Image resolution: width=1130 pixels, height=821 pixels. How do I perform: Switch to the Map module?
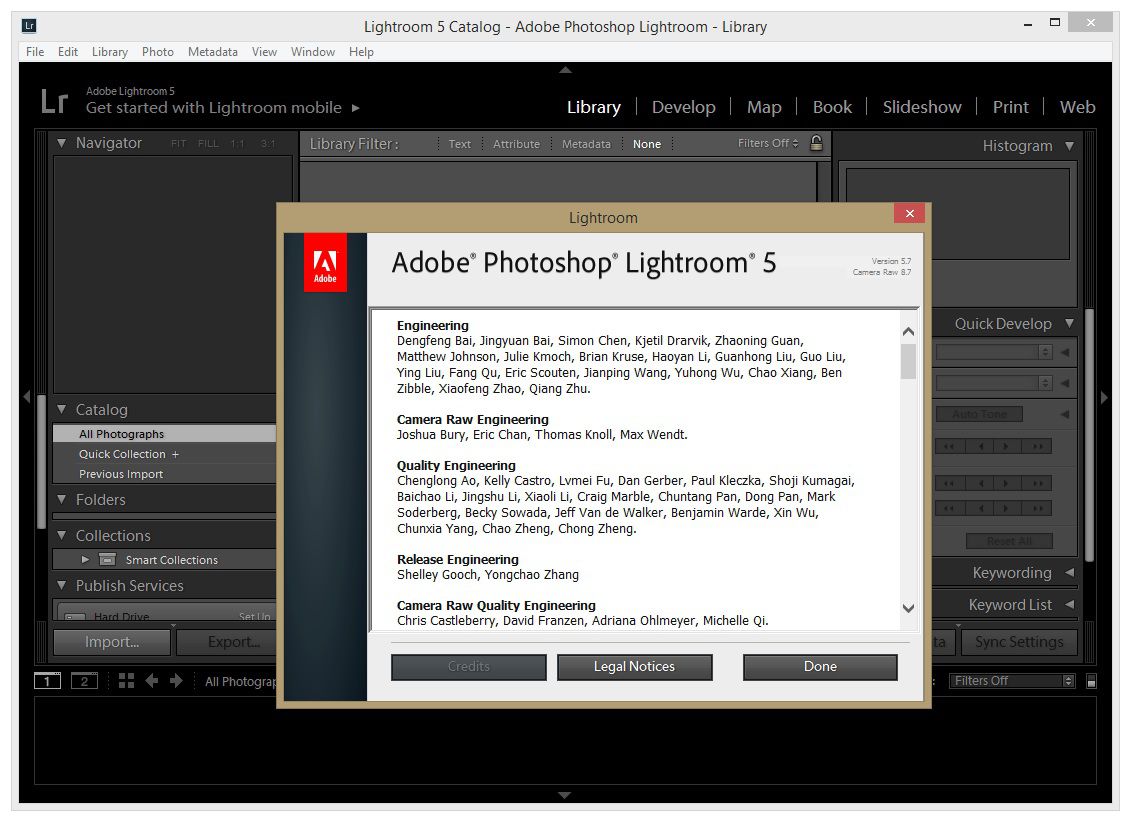point(764,107)
